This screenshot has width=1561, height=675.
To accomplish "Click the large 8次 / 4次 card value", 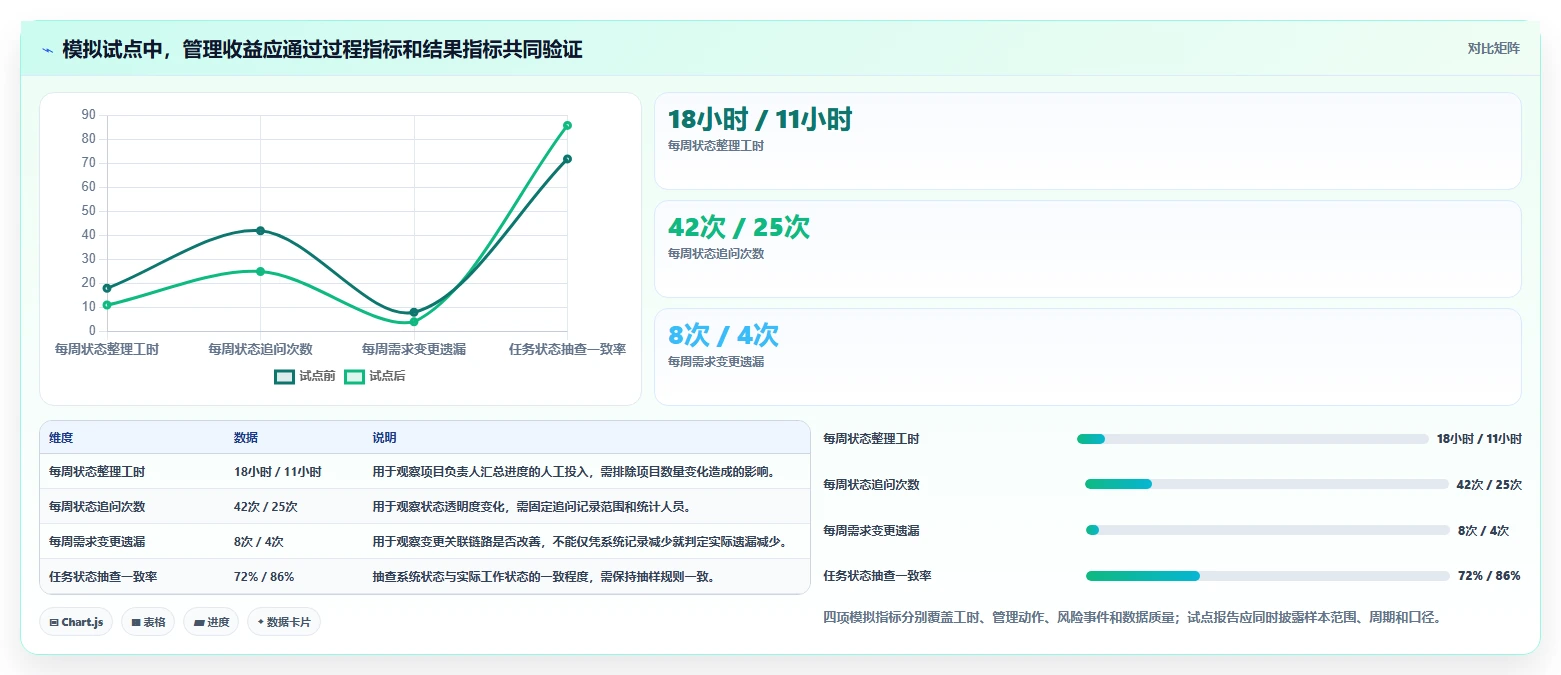I will (723, 335).
